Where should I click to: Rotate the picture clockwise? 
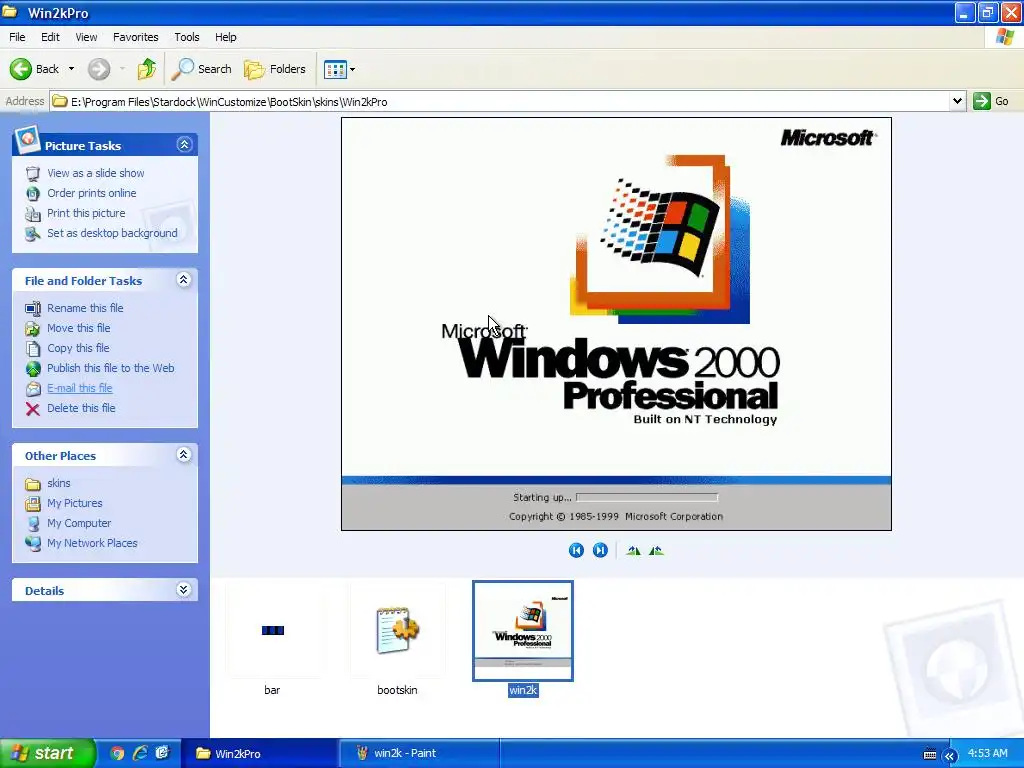633,551
